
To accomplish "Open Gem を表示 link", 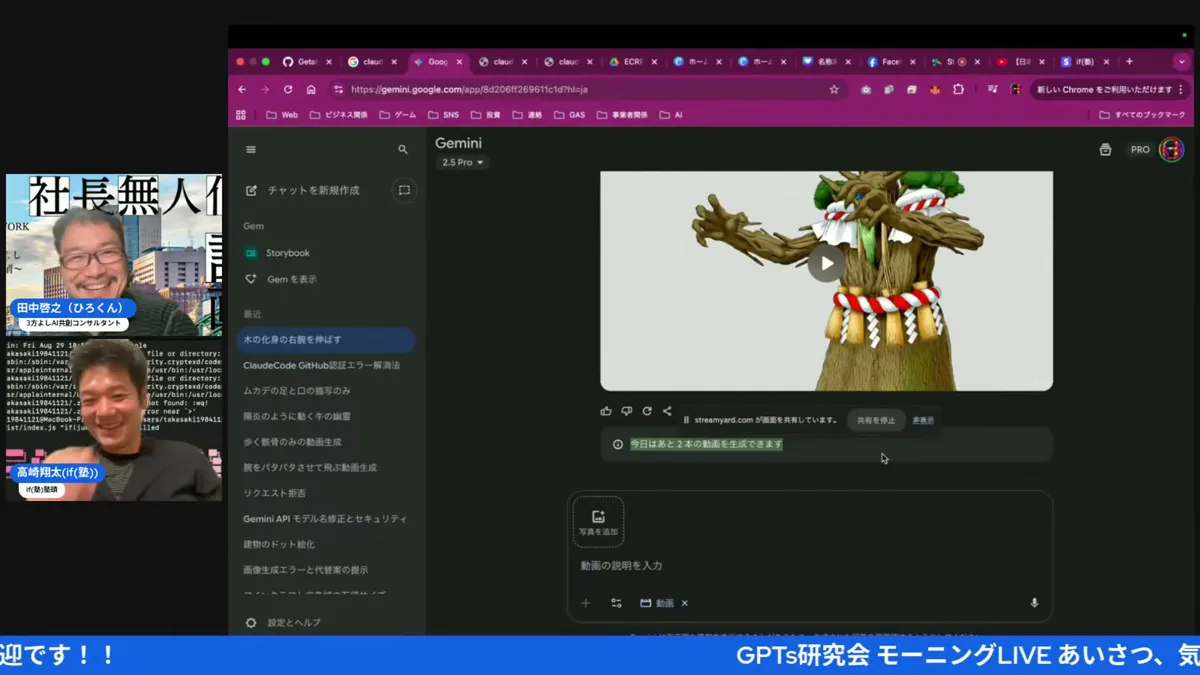I will coord(282,279).
